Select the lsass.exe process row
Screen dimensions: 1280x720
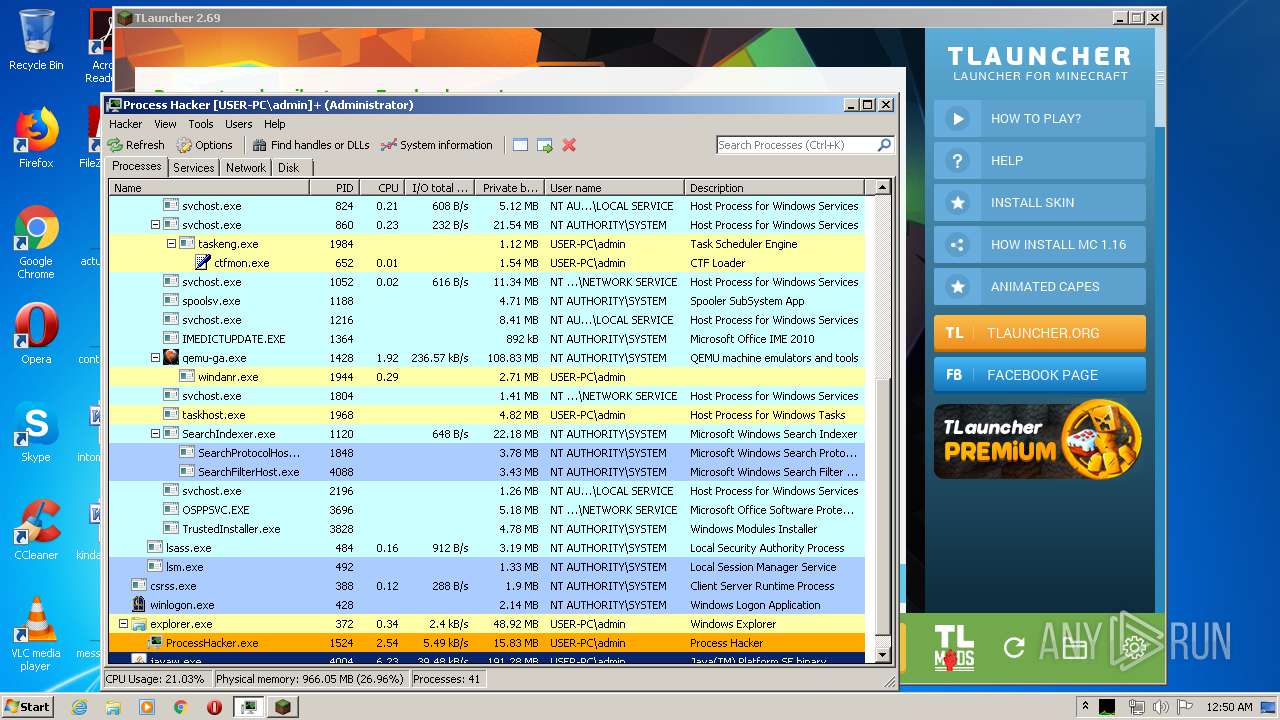[x=487, y=548]
